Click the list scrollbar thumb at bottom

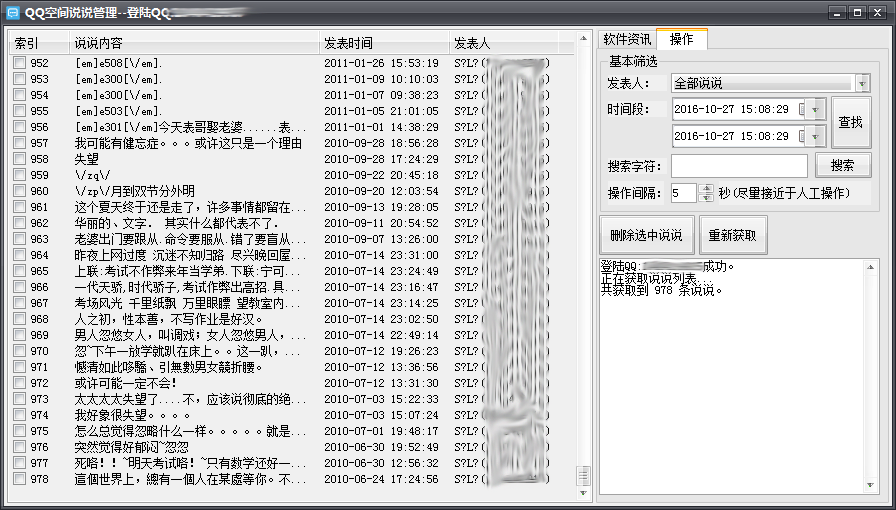click(583, 476)
